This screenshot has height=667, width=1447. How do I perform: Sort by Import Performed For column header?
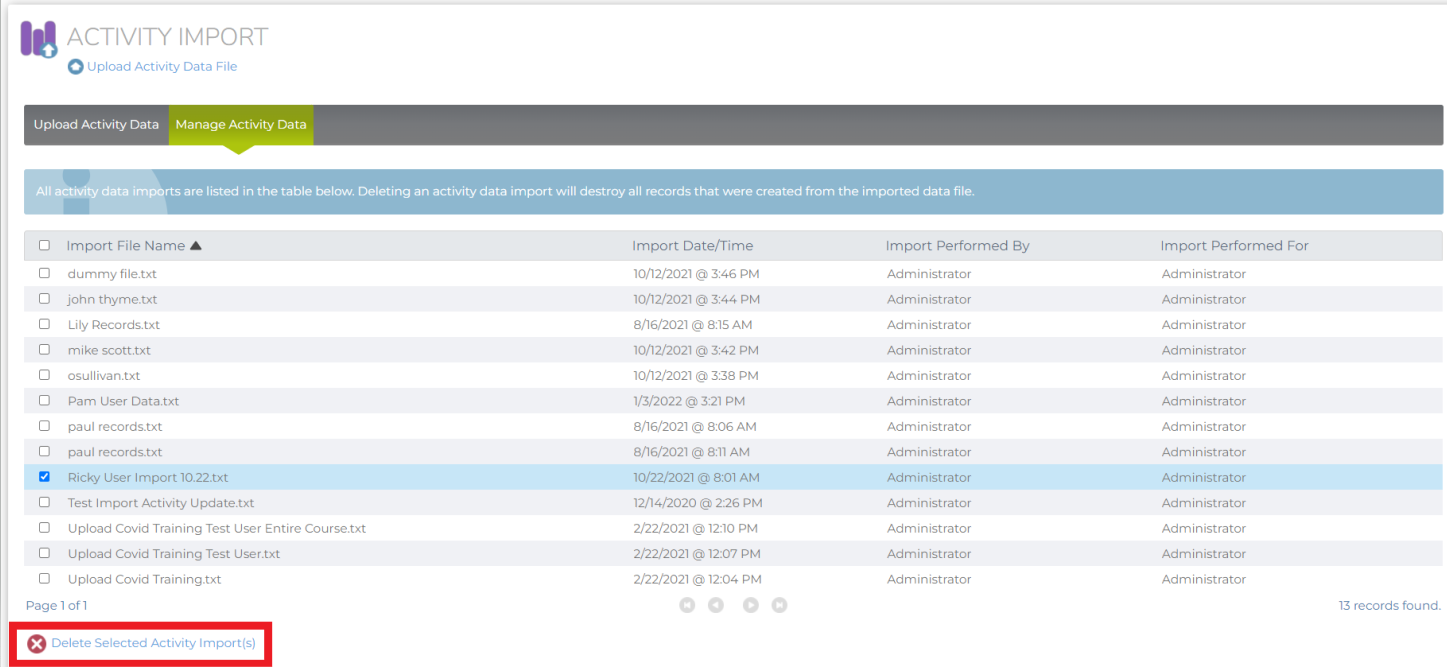(1234, 246)
